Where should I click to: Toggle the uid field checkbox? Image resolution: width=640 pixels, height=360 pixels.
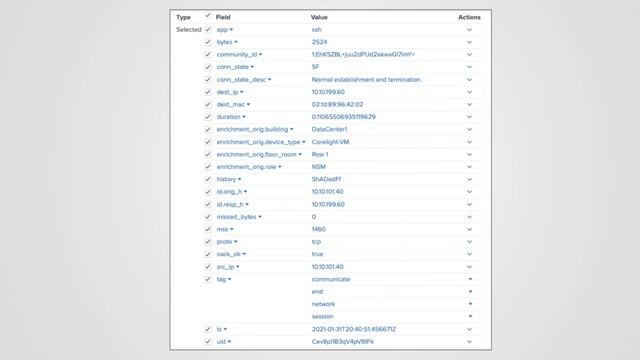pyautogui.click(x=208, y=341)
